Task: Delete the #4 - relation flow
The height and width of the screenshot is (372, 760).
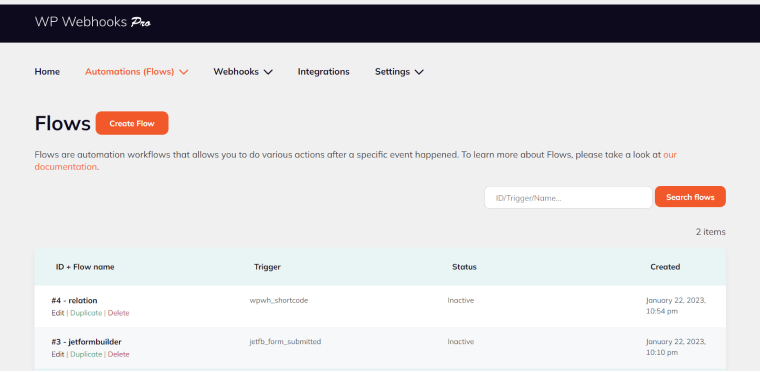Action: [x=119, y=313]
